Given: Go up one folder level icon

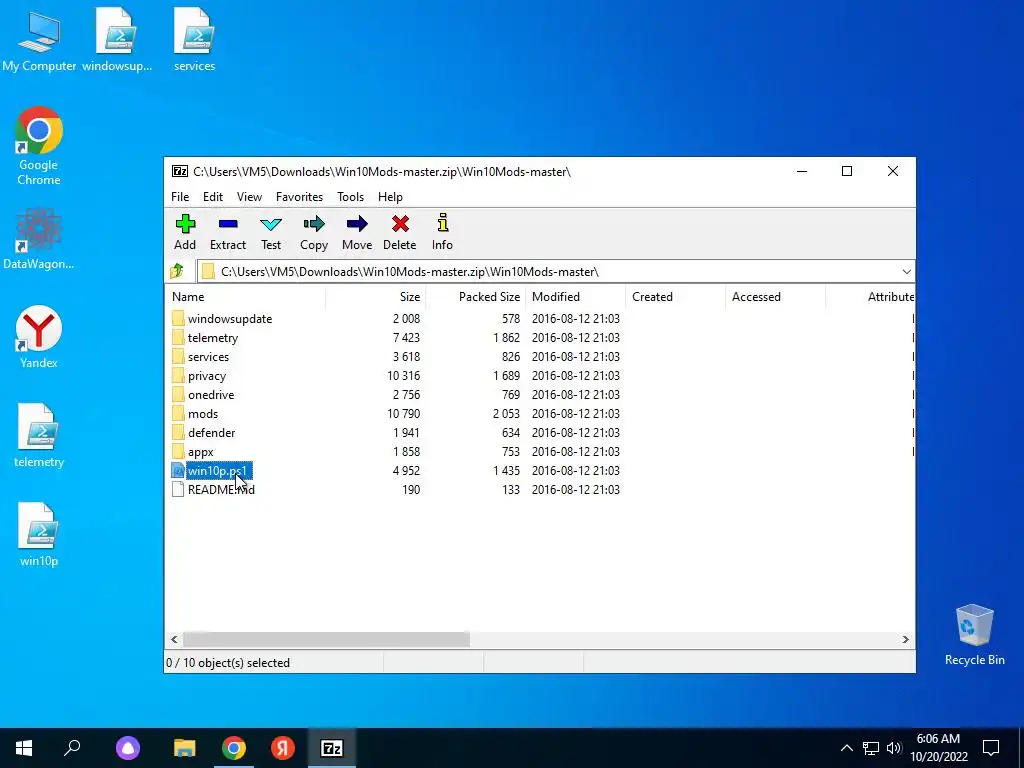Looking at the screenshot, I should (x=176, y=271).
